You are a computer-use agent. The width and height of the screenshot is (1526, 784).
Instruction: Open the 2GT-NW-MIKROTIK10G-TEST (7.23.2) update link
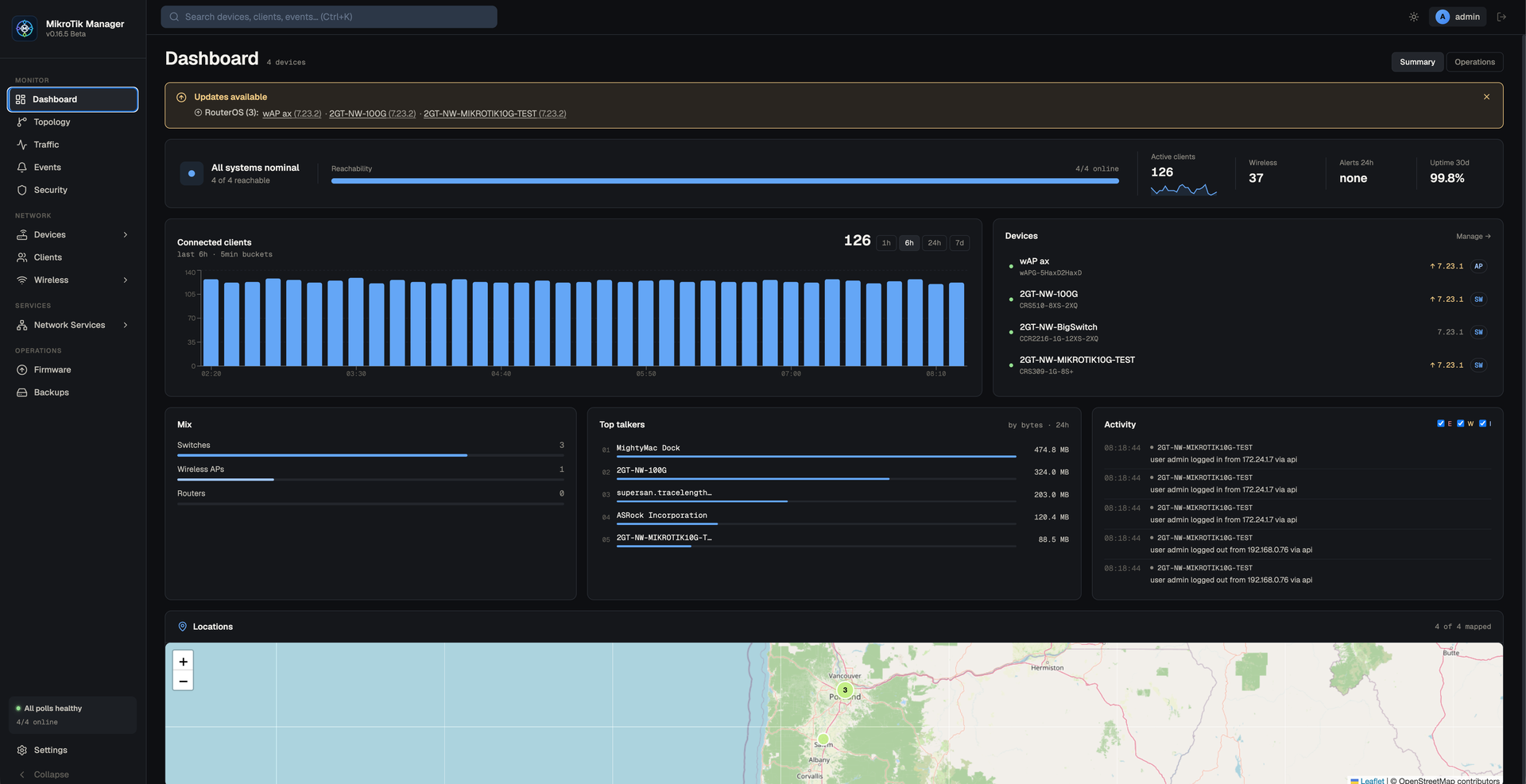494,114
